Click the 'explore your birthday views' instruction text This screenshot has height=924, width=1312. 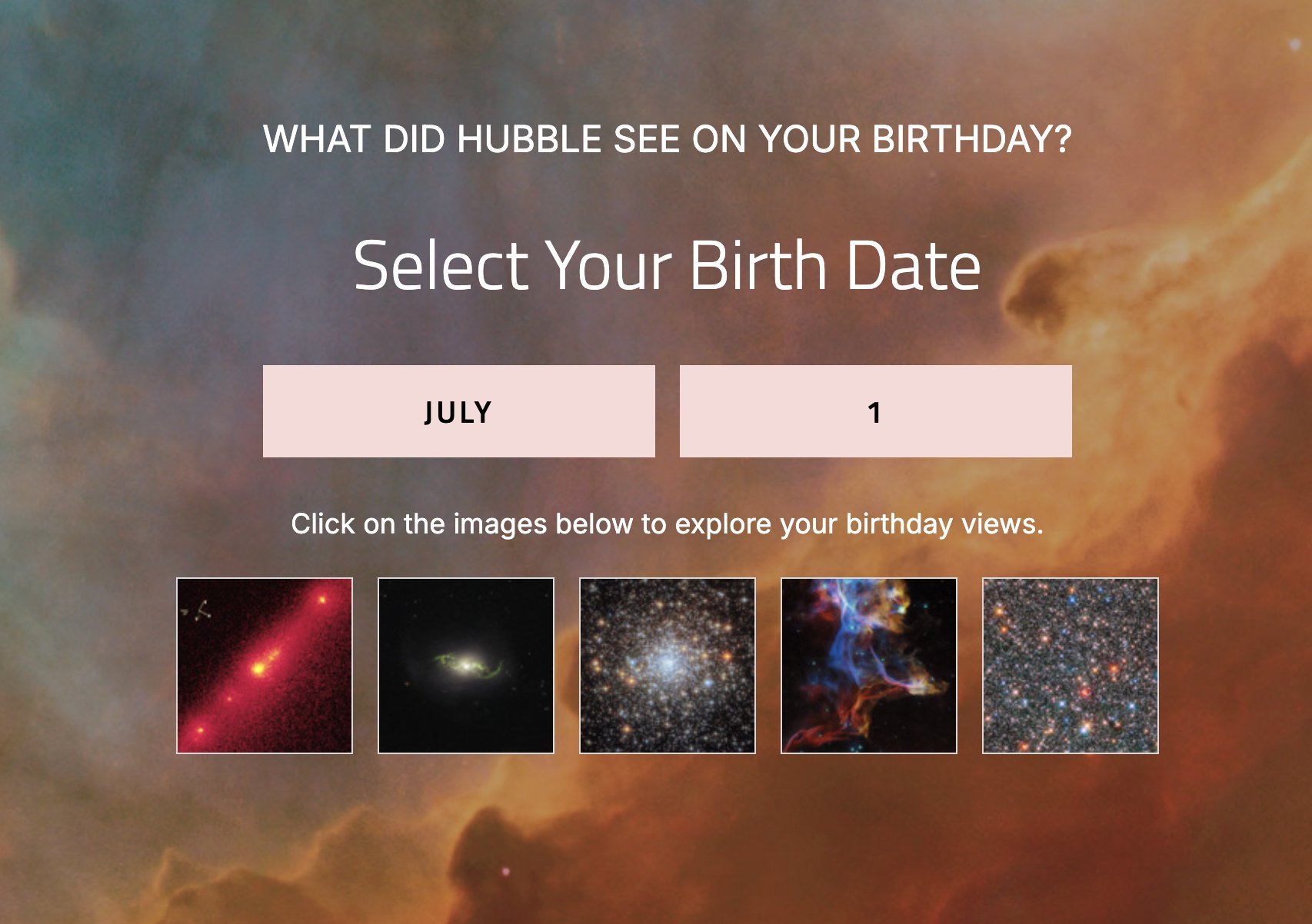point(858,524)
